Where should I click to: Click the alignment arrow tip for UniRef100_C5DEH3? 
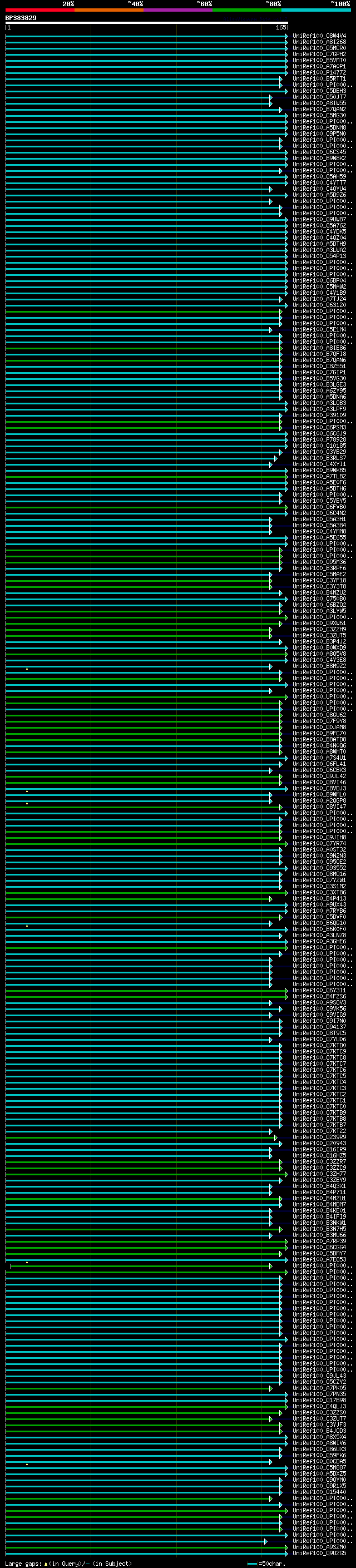click(286, 91)
